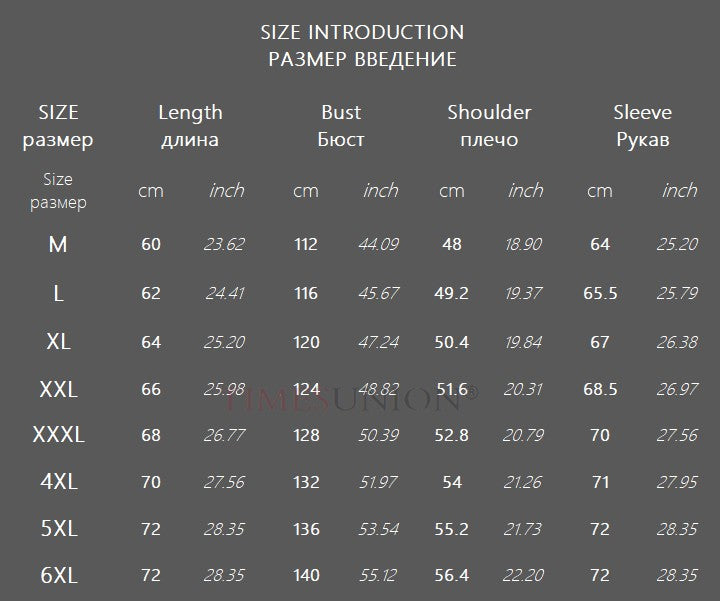Click the 5XL size row label

[58, 529]
